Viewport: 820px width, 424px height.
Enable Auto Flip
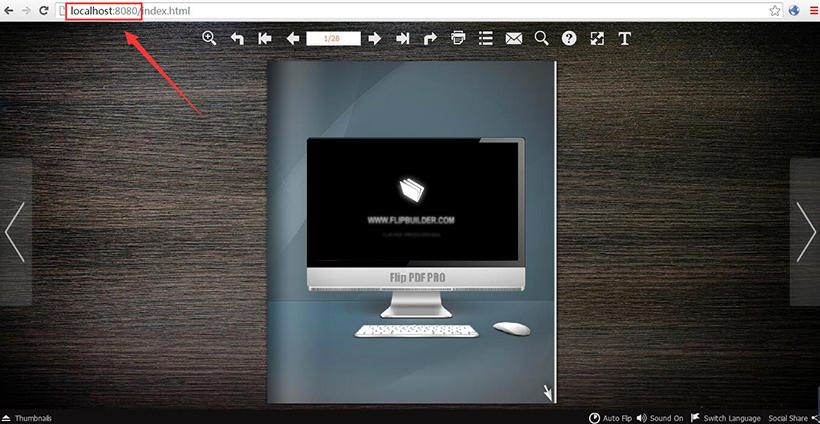[611, 418]
